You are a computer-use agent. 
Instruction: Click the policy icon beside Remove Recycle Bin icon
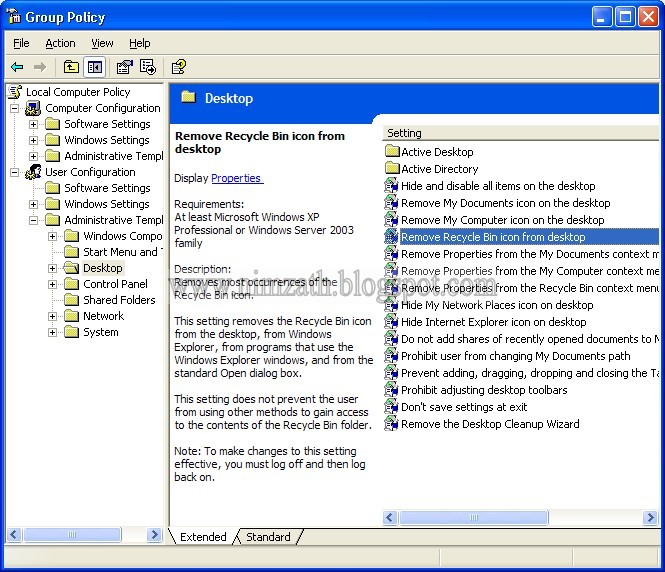click(391, 237)
